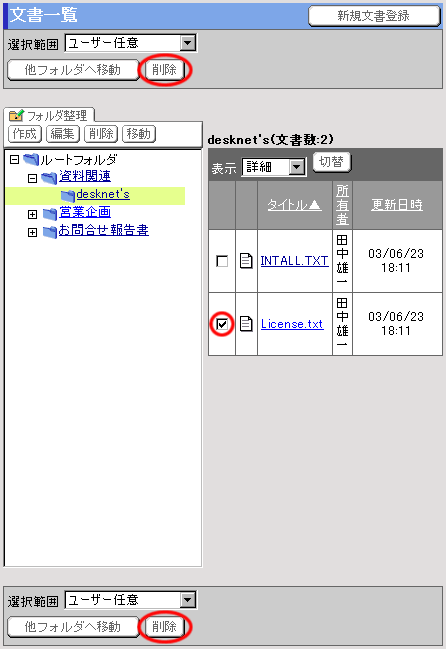Open the License.txt document link
Image resolution: width=446 pixels, height=649 pixels.
click(x=292, y=324)
